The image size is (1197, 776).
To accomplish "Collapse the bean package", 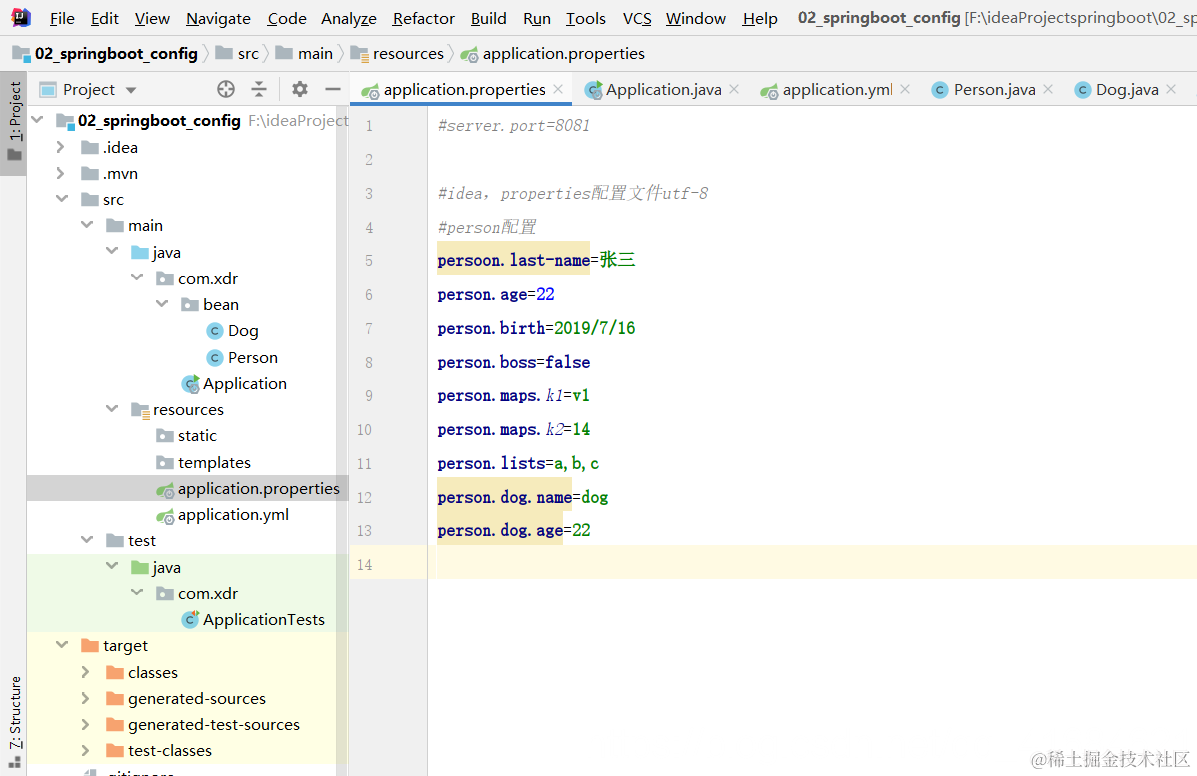I will [x=162, y=304].
